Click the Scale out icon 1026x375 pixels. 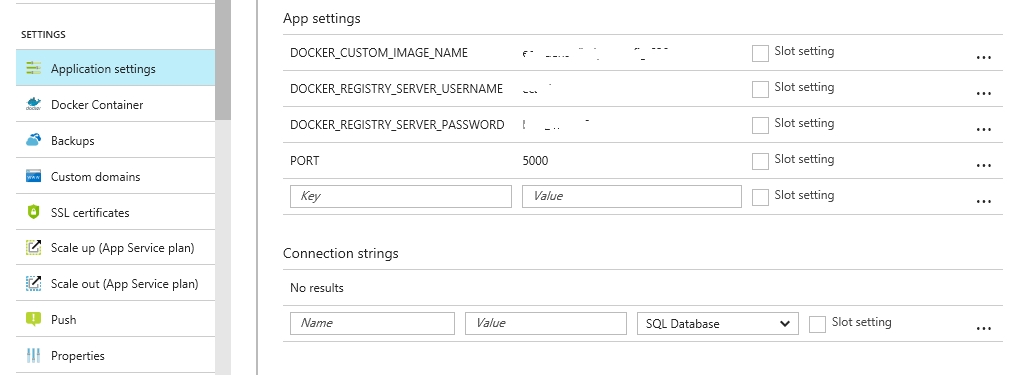coord(33,283)
